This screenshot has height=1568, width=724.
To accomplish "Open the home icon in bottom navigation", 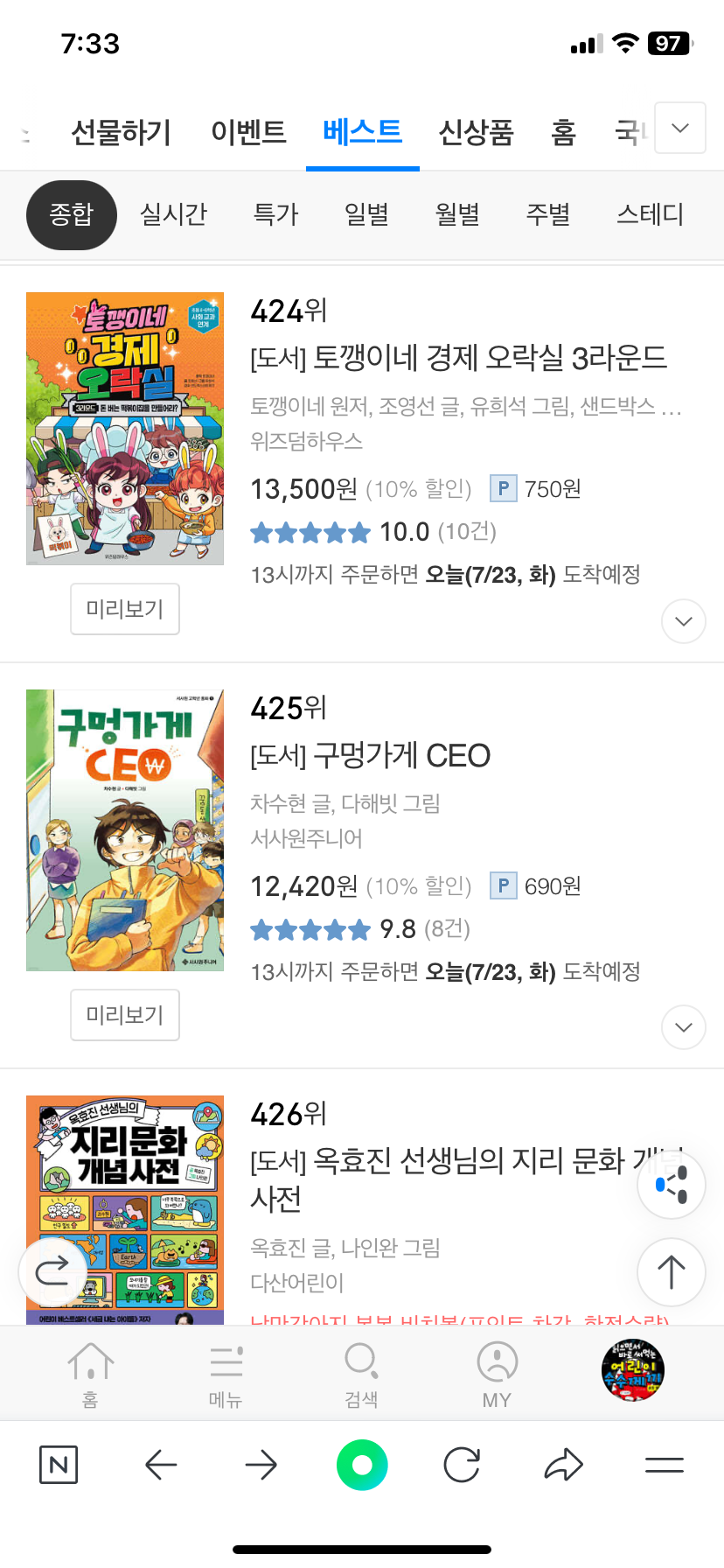I will 91,1374.
